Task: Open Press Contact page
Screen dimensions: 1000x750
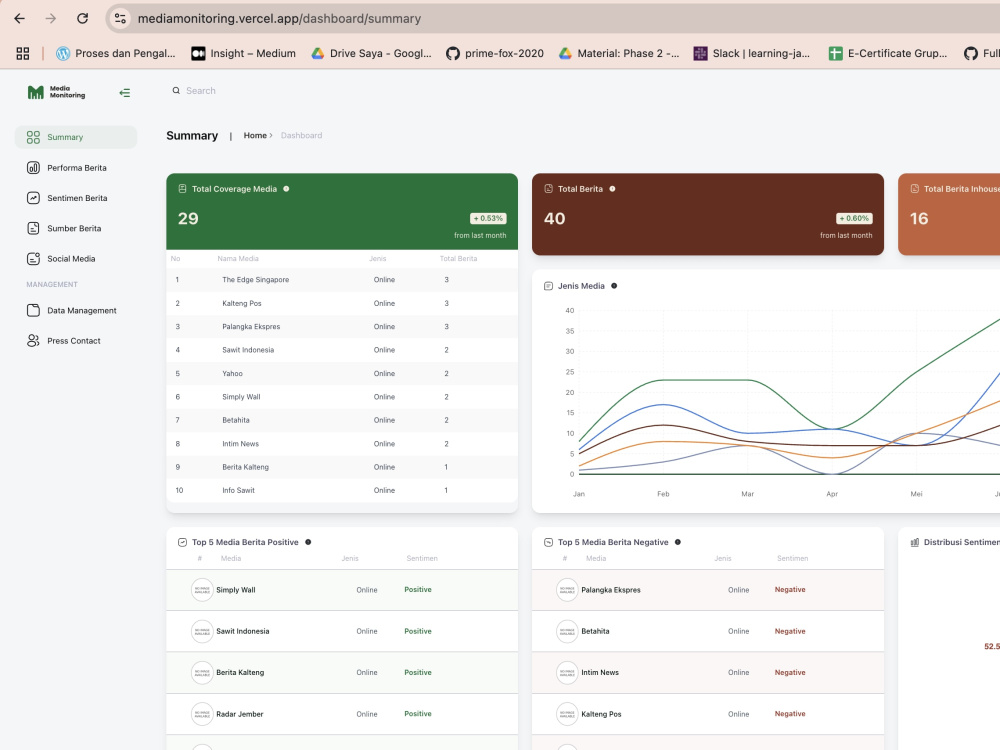Action: pyautogui.click(x=76, y=341)
